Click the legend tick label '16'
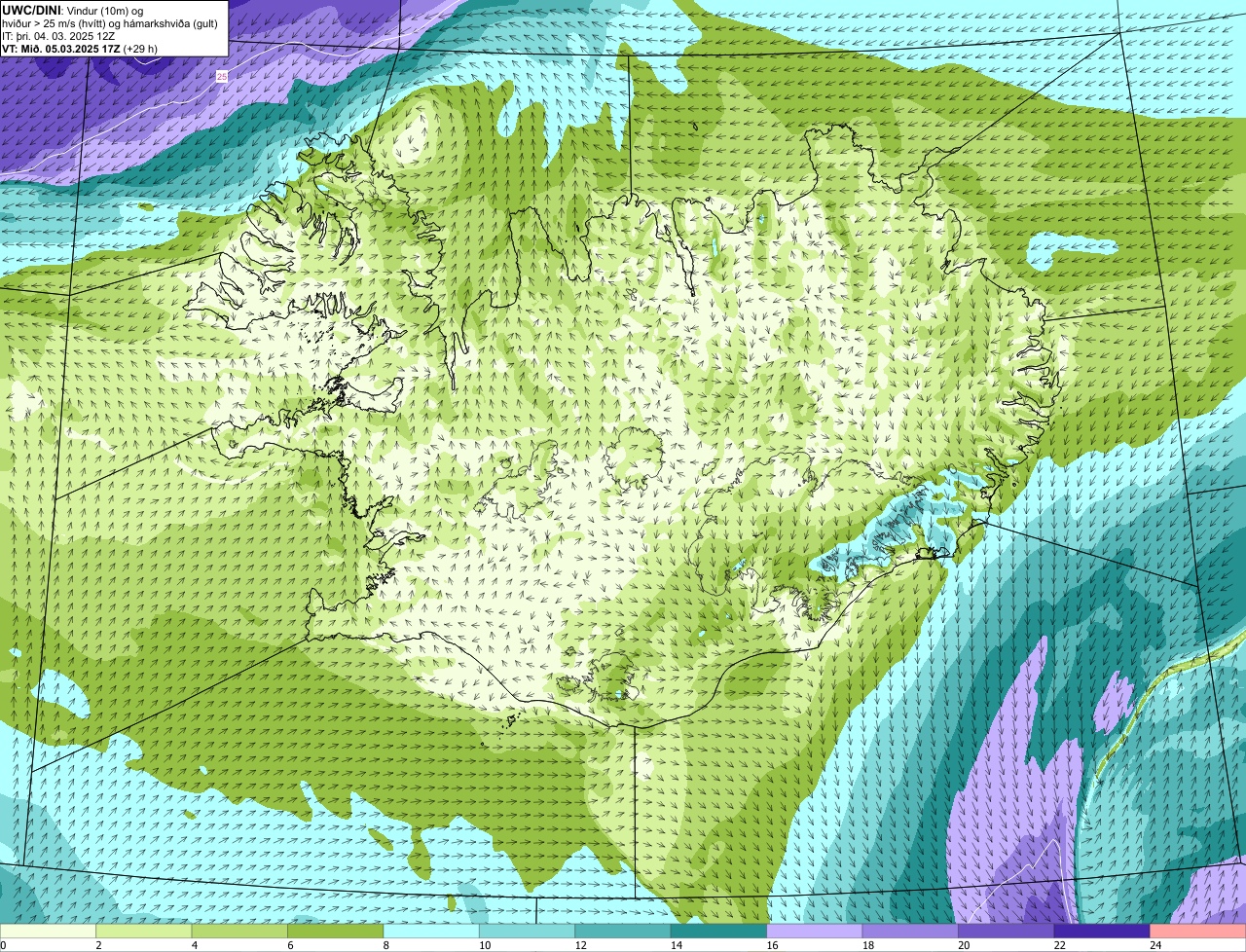The width and height of the screenshot is (1246, 952). [772, 945]
